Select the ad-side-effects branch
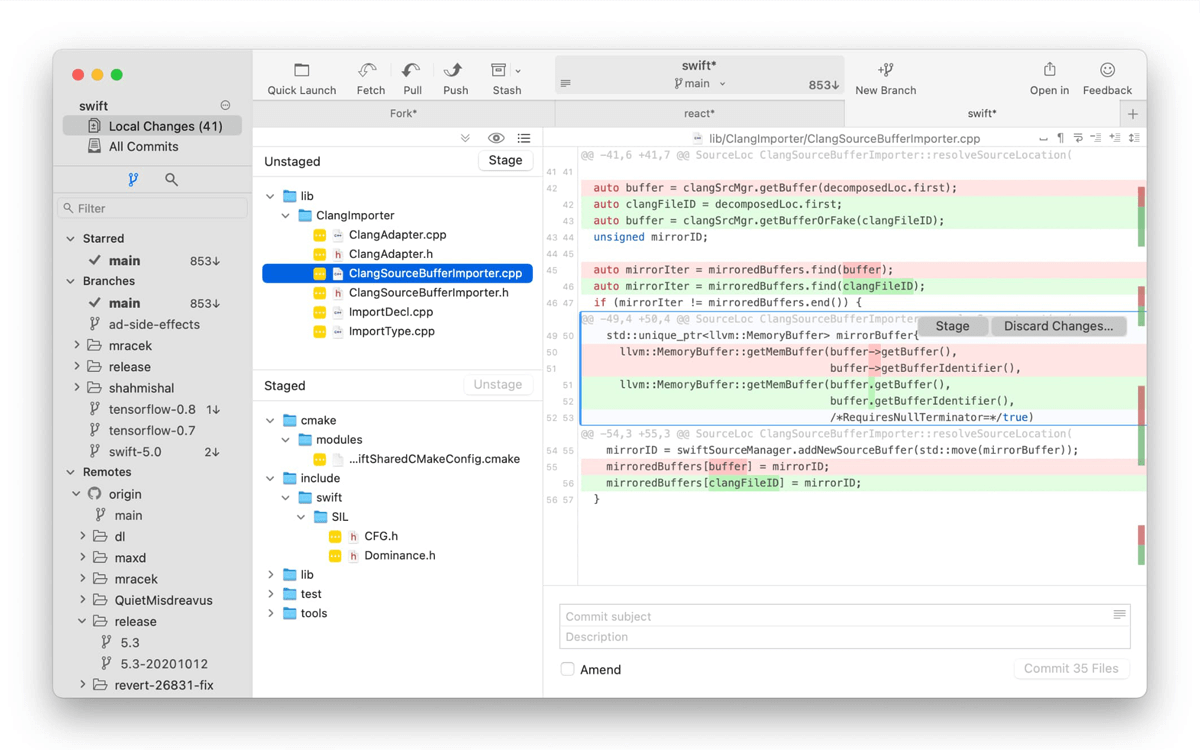 (152, 324)
